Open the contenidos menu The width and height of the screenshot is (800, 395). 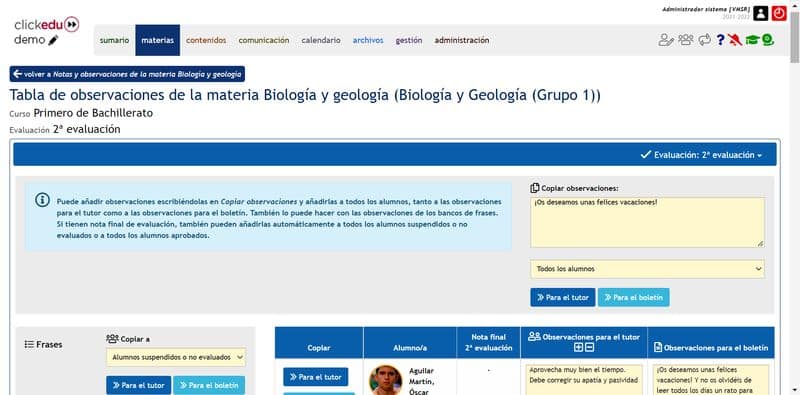tap(206, 40)
